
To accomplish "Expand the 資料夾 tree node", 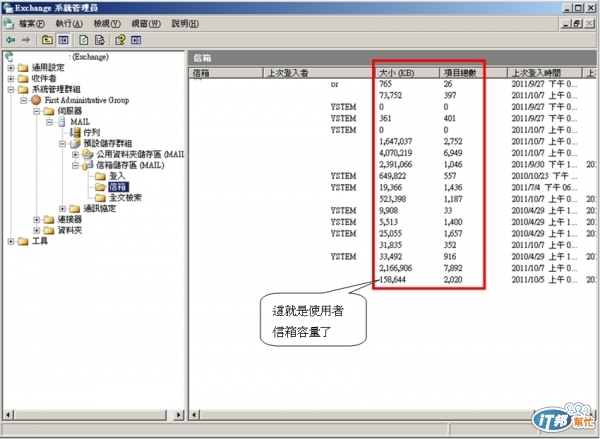I will tap(36, 230).
